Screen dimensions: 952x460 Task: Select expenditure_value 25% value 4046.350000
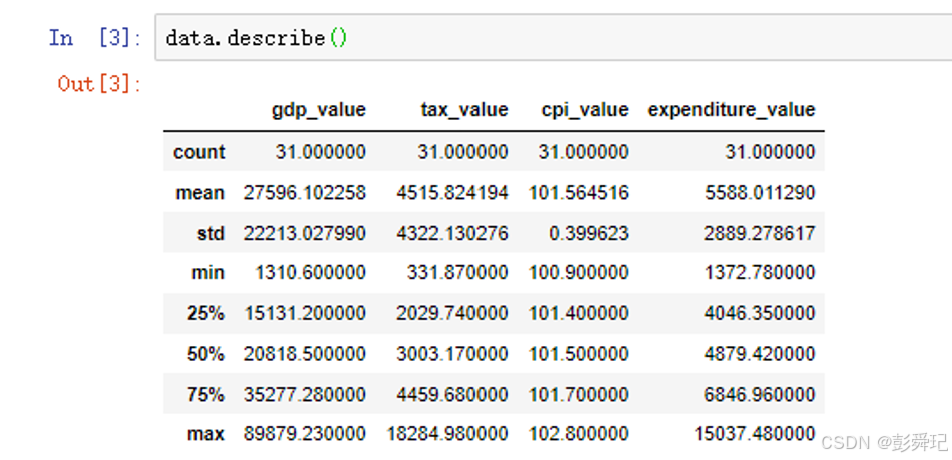[x=760, y=314]
